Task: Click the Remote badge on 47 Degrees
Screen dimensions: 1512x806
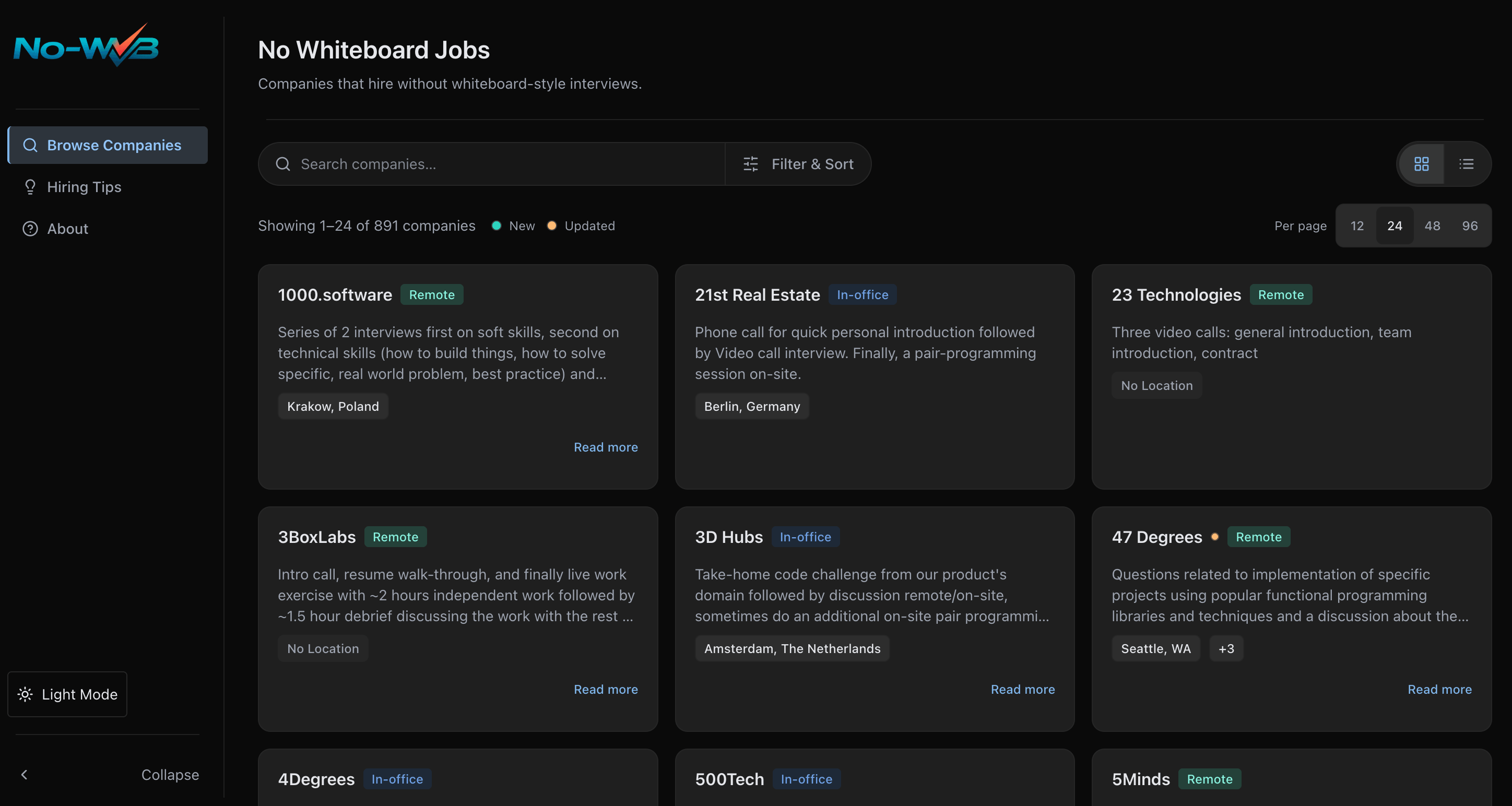Action: [x=1258, y=537]
